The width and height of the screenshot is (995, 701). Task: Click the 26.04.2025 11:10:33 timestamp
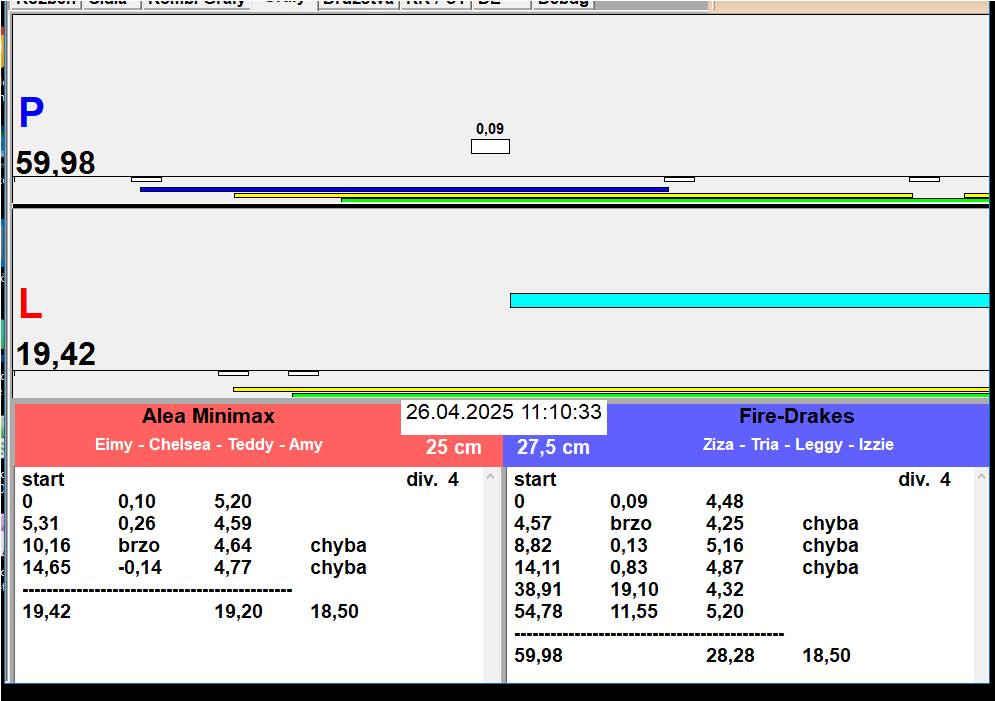point(504,412)
